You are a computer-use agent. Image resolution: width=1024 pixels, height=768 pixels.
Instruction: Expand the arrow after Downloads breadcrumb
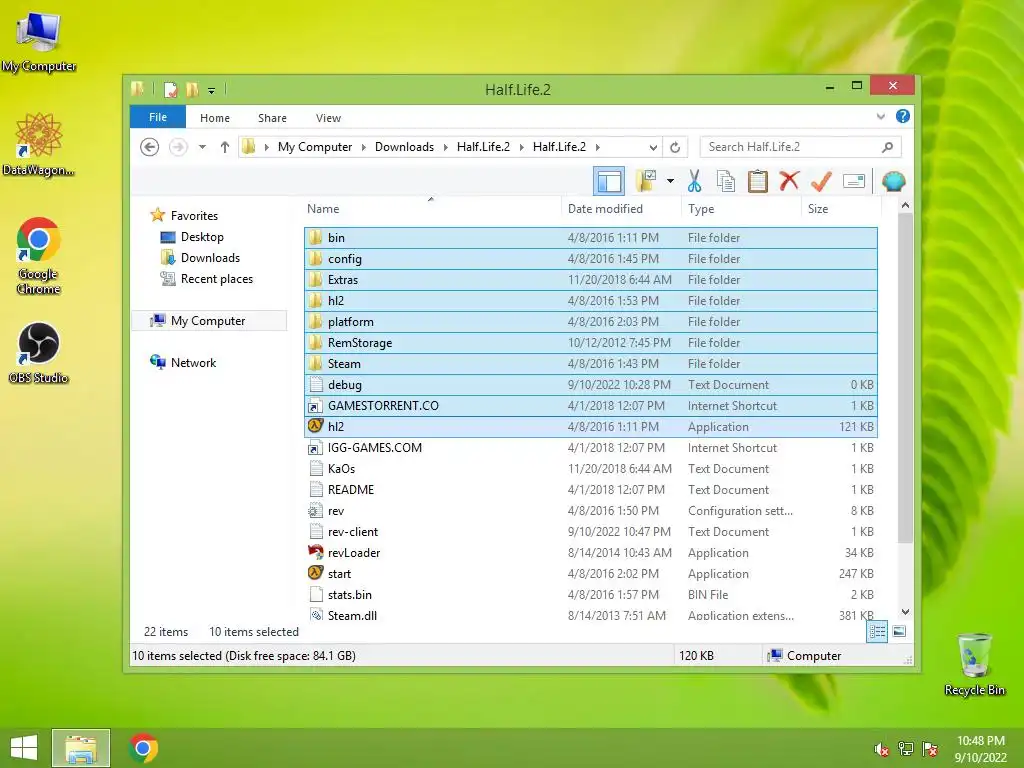pyautogui.click(x=445, y=147)
